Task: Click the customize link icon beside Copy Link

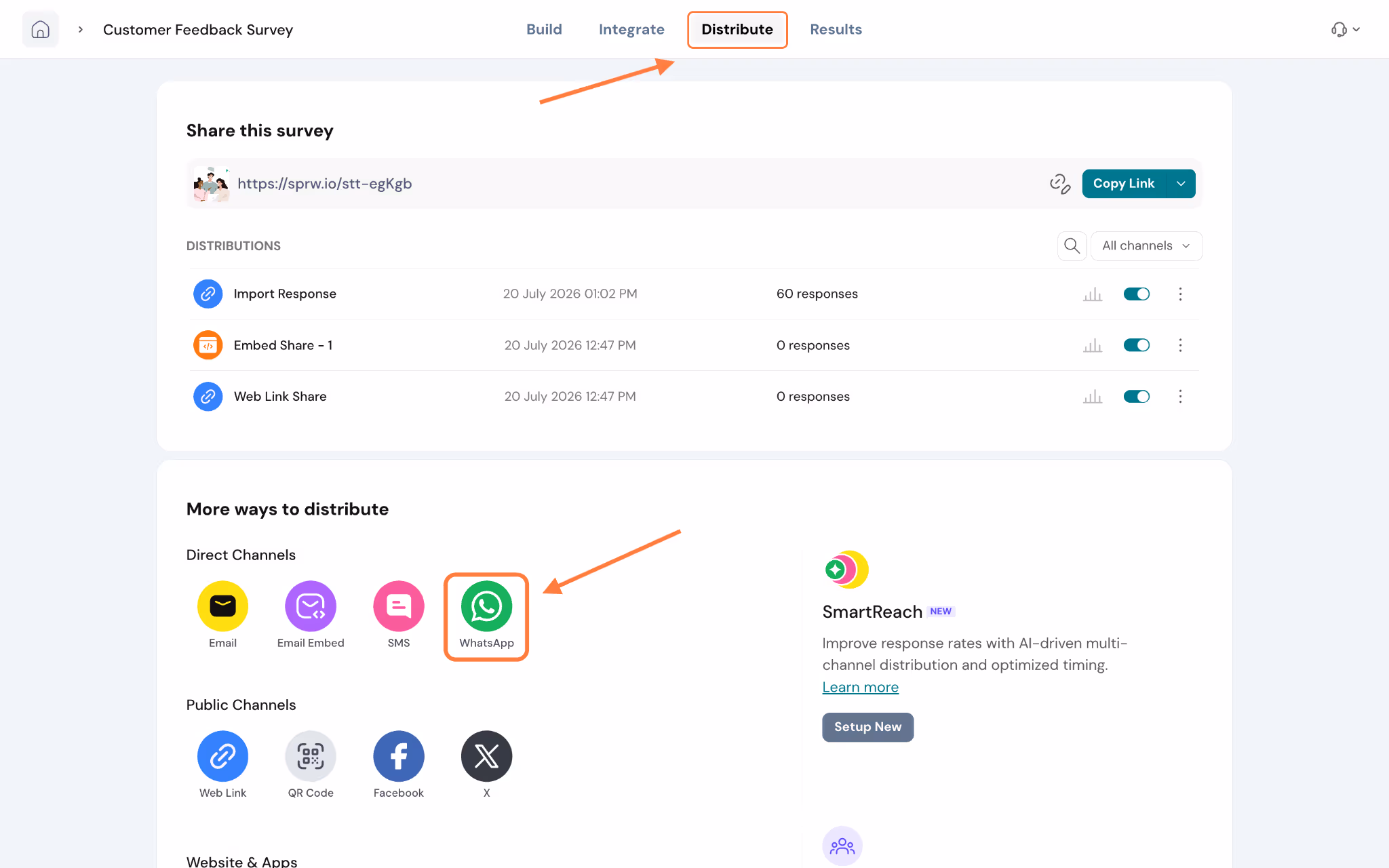Action: point(1060,184)
